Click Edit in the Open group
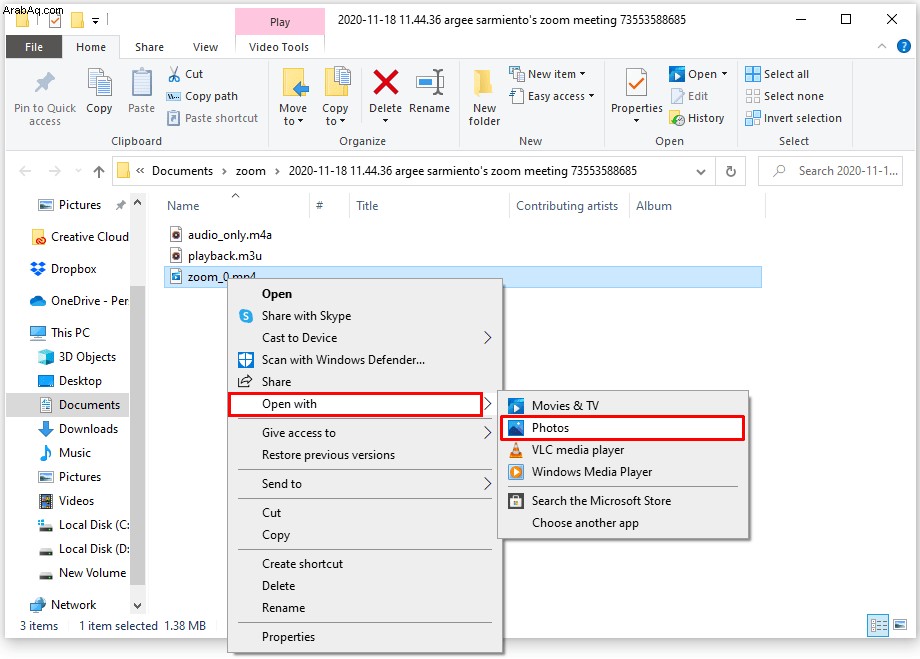Viewport: 920px width, 659px height. pos(690,96)
